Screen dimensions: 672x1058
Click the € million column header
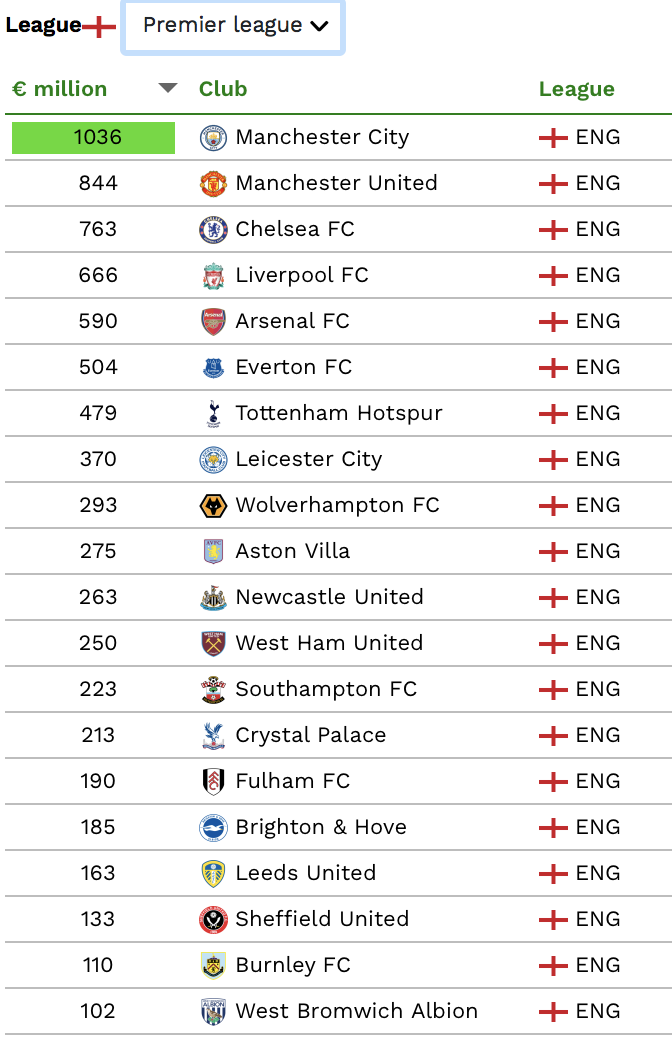(59, 89)
